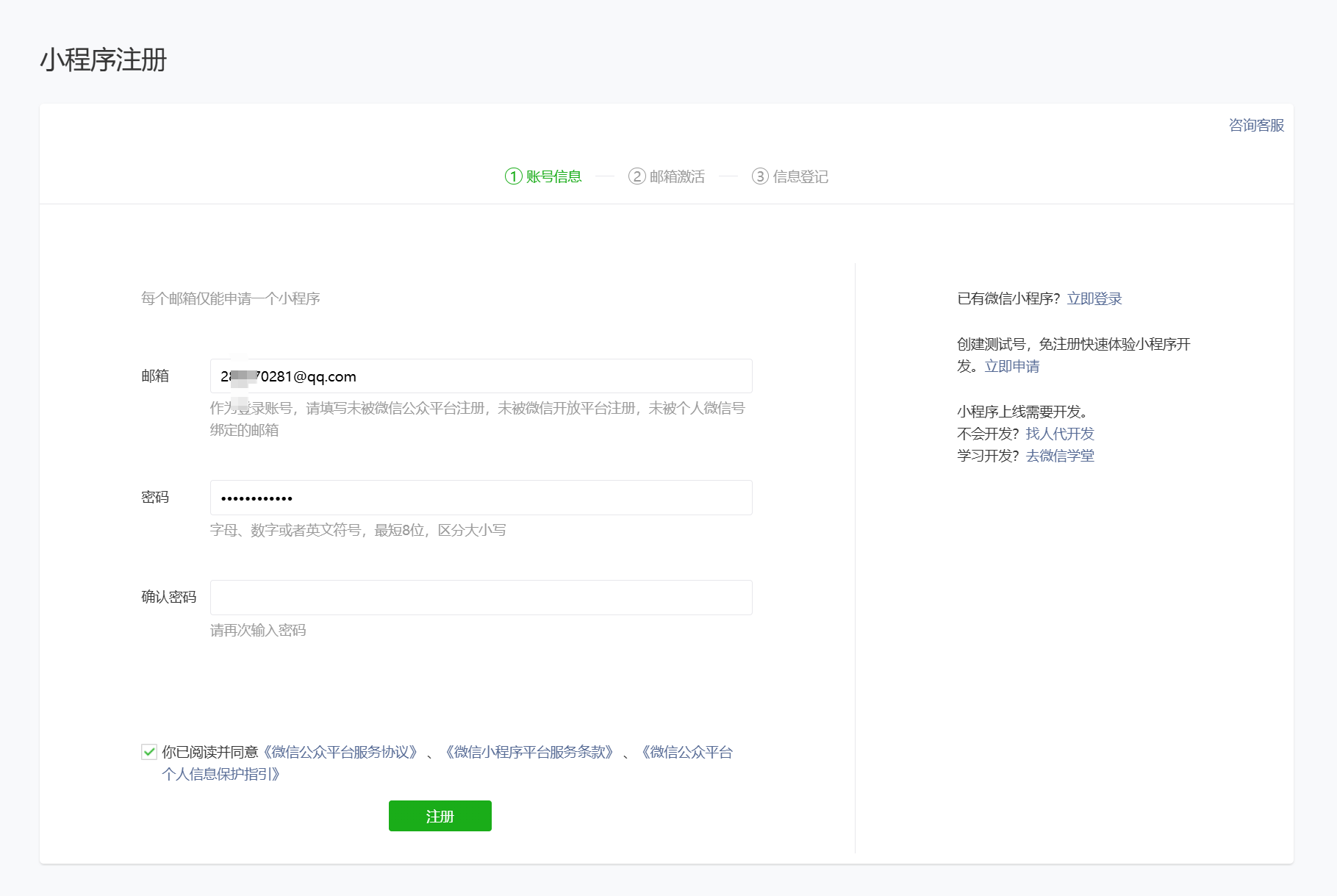Open 个人信息保护指引 link
This screenshot has height=896, width=1337.
pos(221,774)
